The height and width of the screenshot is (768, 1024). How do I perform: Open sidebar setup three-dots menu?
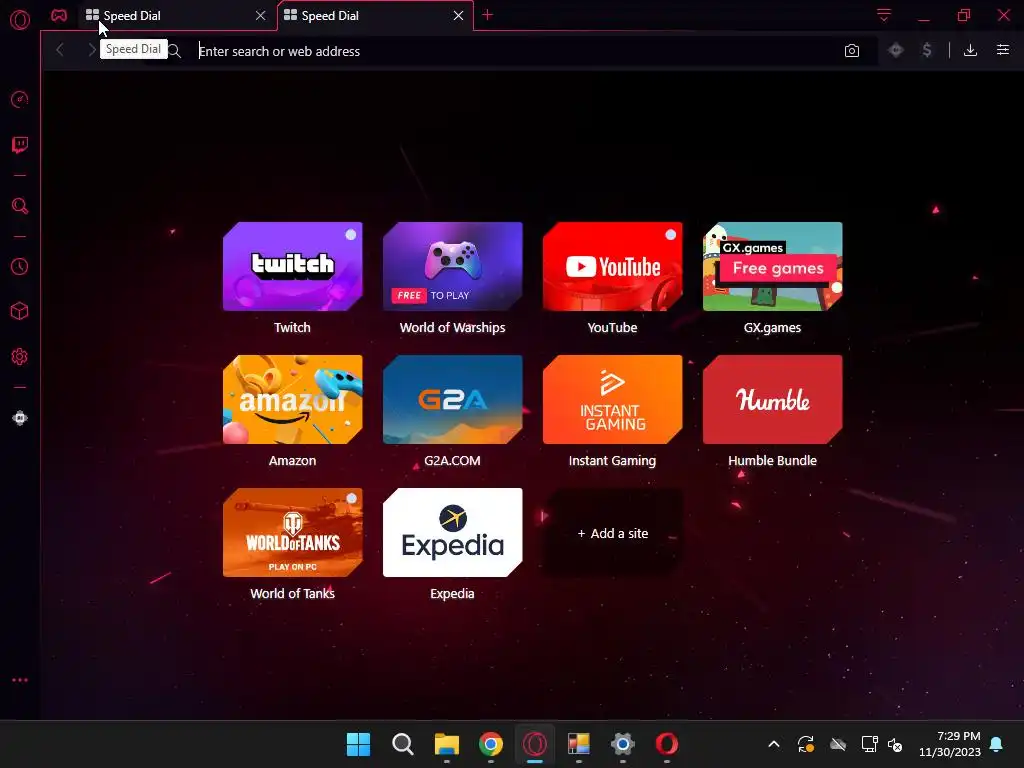[20, 680]
